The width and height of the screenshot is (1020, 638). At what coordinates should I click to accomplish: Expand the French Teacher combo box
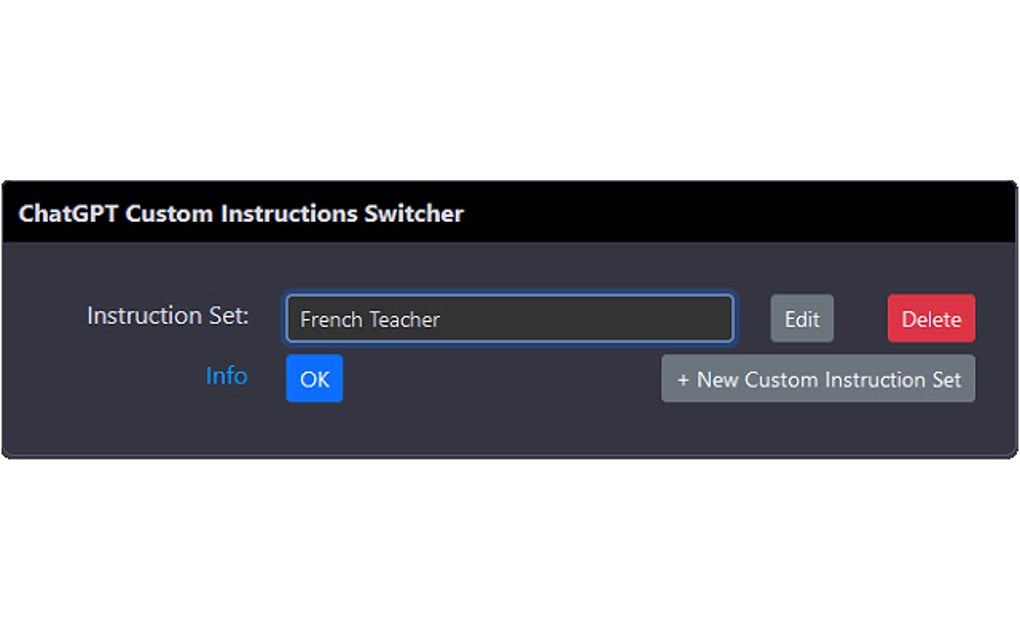pyautogui.click(x=509, y=319)
